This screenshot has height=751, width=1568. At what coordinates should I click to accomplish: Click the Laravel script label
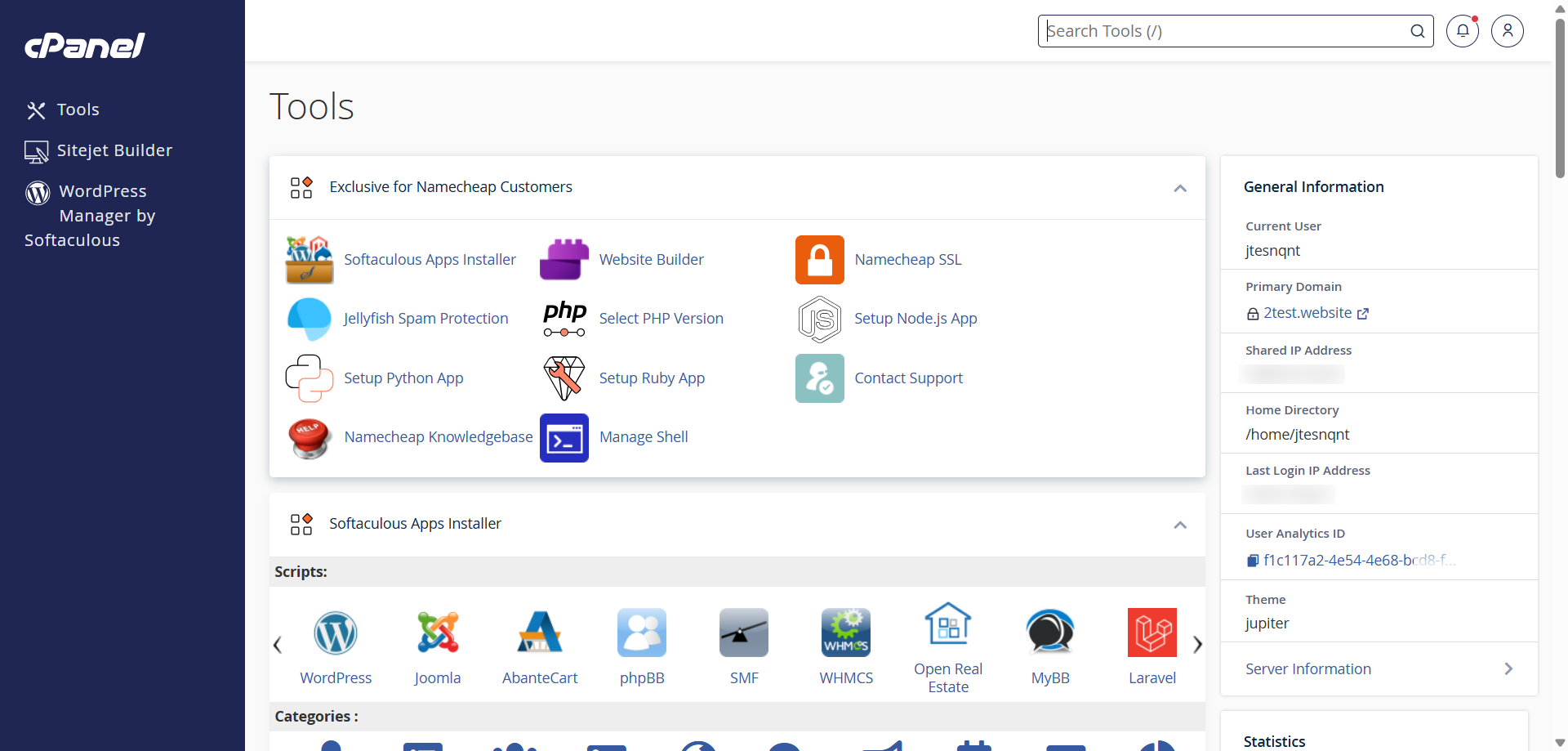coord(1152,678)
